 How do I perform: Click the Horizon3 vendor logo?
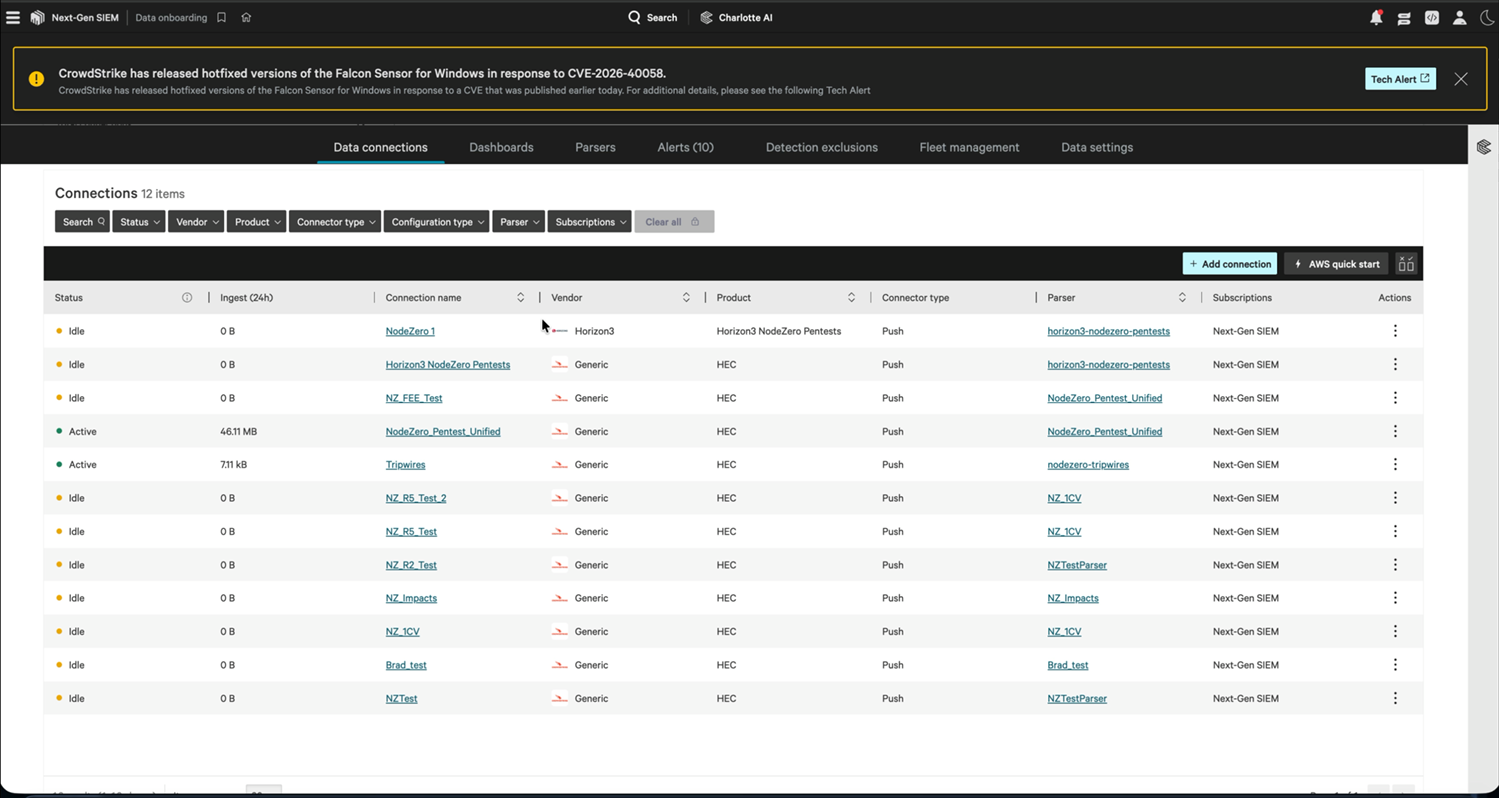[560, 331]
